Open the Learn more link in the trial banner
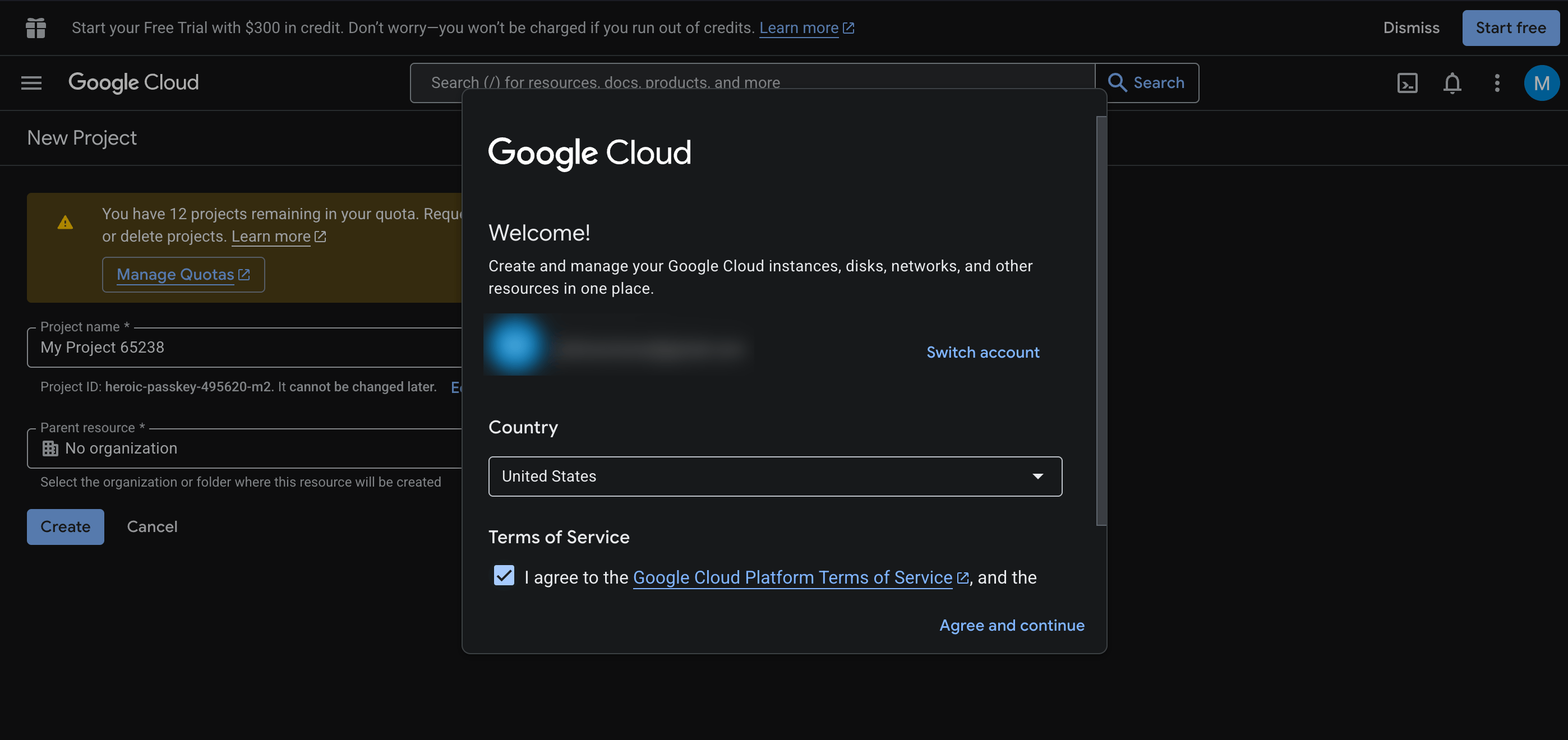Screen dimensions: 1568x740 coord(806,28)
